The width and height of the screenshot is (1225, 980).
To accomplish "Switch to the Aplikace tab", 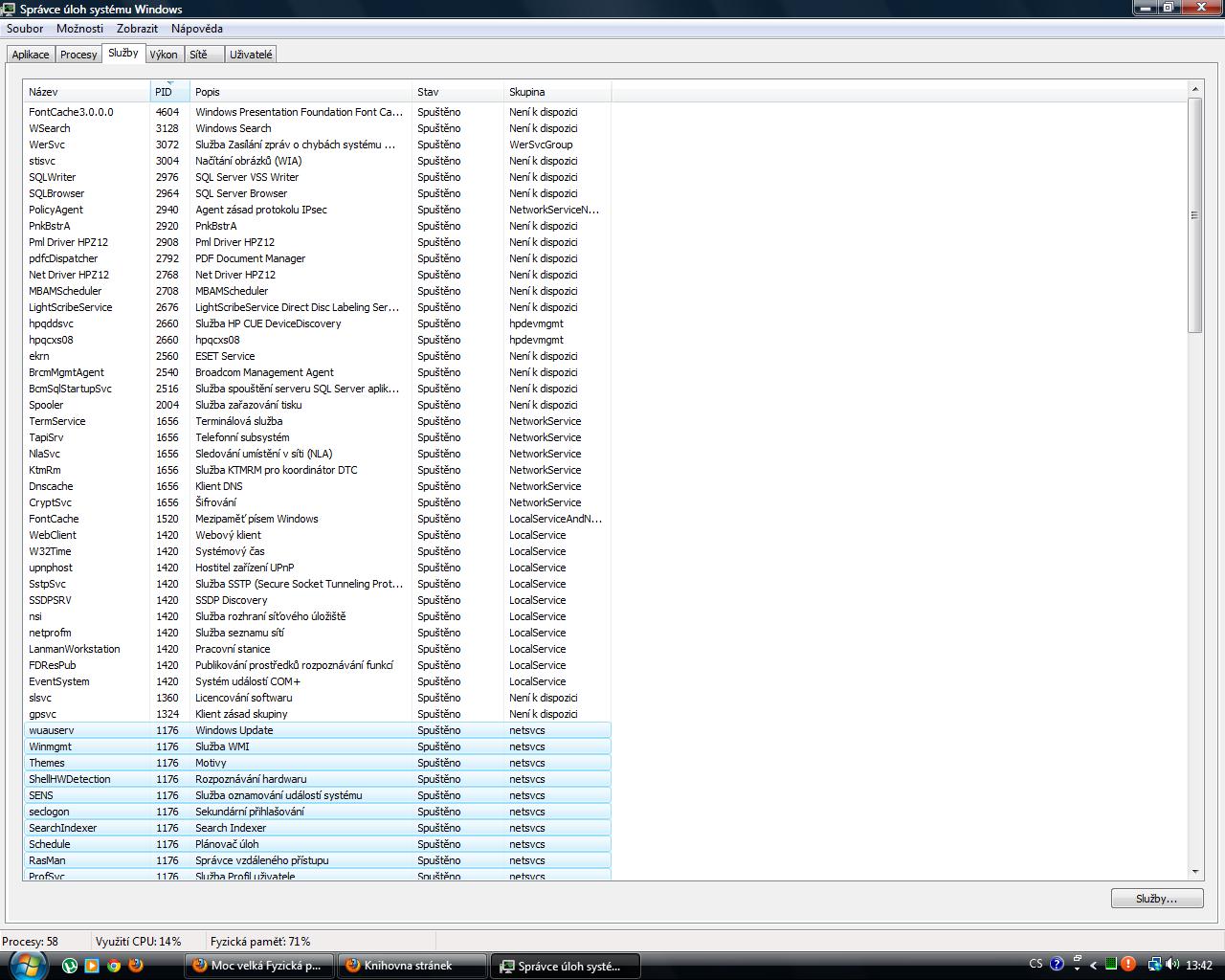I will pos(31,55).
